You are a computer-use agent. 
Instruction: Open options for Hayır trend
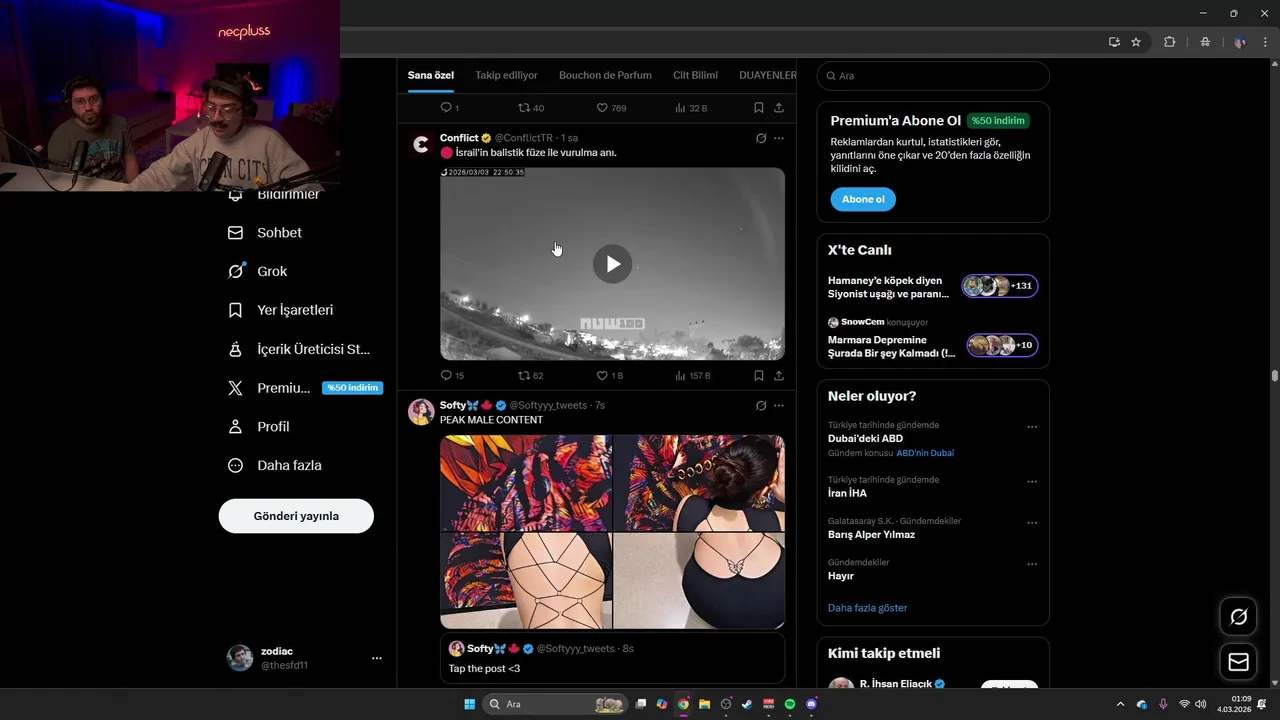tap(1032, 564)
